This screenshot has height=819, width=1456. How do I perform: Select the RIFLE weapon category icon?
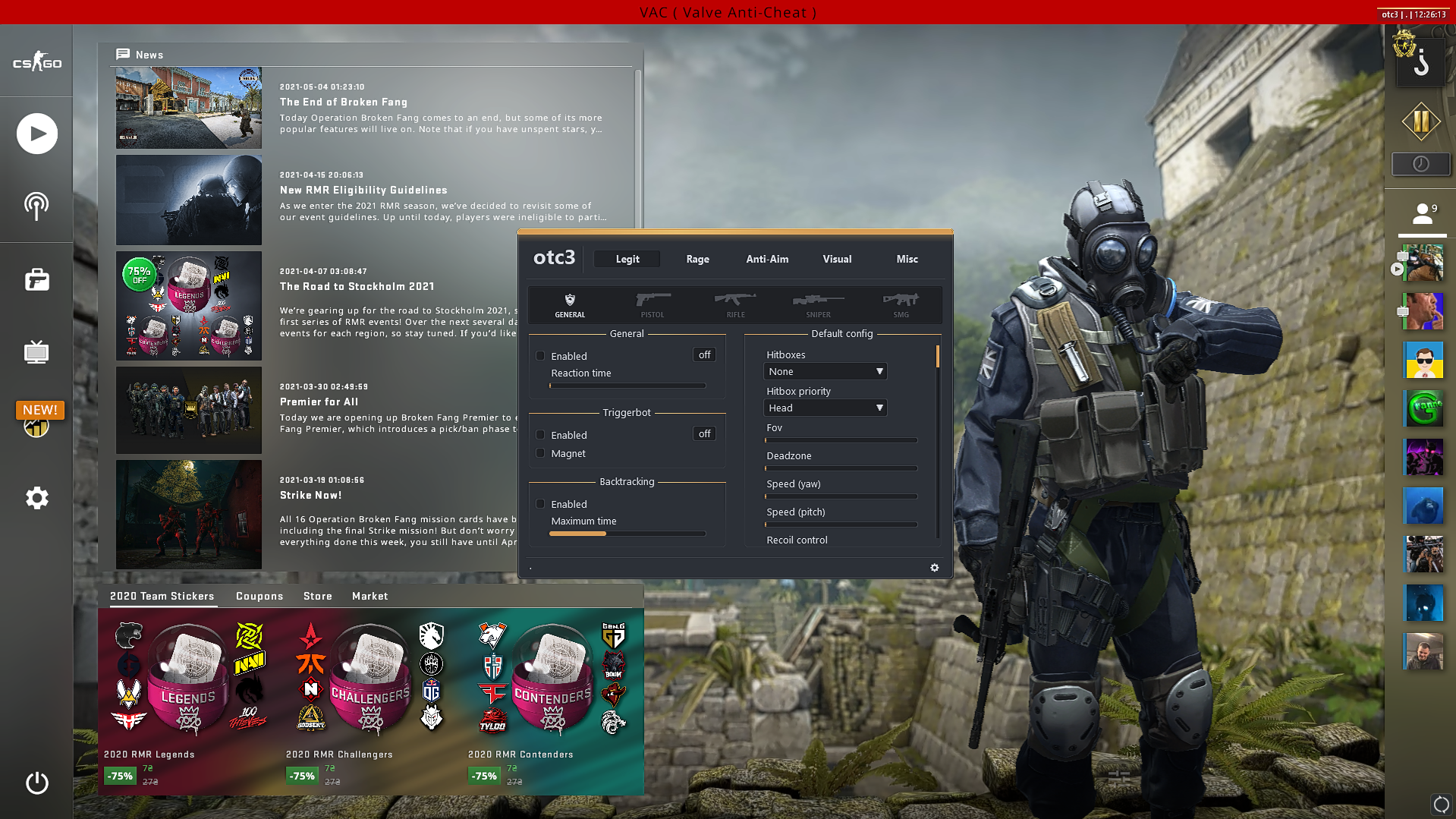735,305
